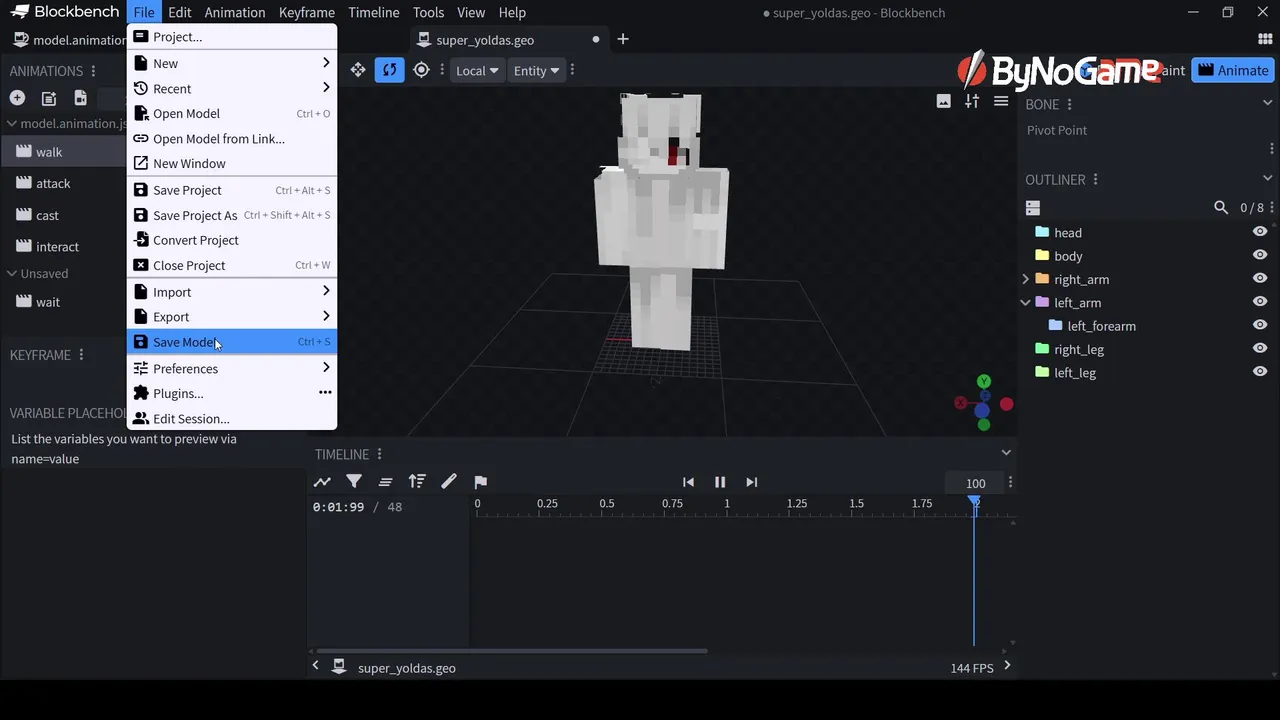Click the timeline pencil edit icon
Viewport: 1280px width, 720px height.
click(x=449, y=482)
